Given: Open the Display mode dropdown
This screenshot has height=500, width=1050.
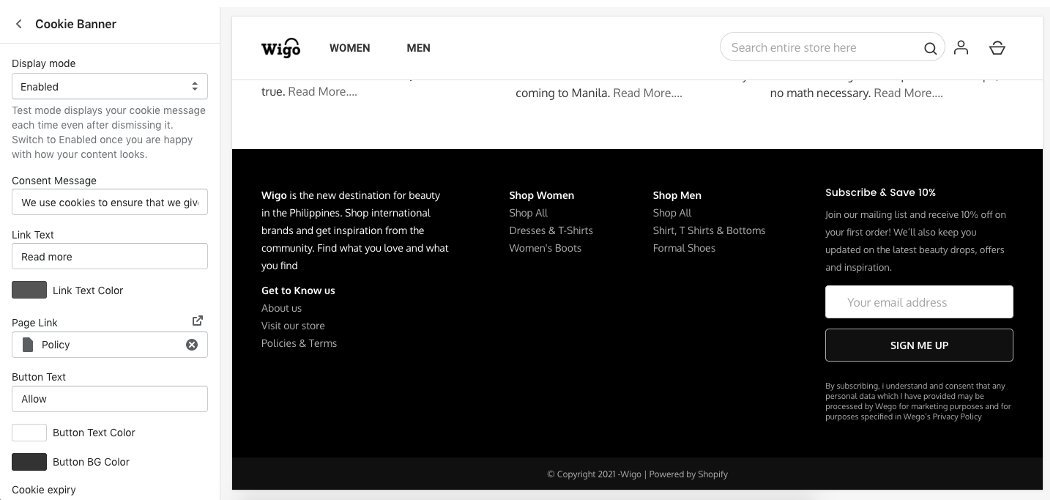Looking at the screenshot, I should [x=109, y=86].
